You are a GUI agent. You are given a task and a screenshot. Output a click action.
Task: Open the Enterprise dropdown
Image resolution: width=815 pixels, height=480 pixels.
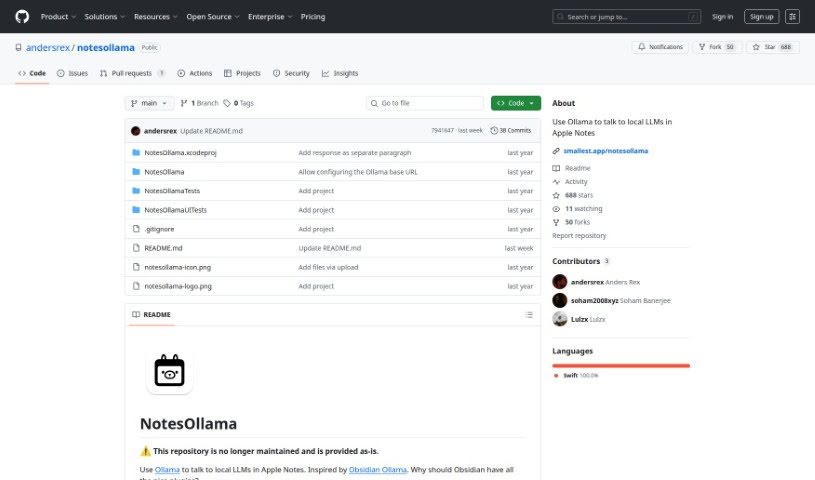tap(270, 17)
